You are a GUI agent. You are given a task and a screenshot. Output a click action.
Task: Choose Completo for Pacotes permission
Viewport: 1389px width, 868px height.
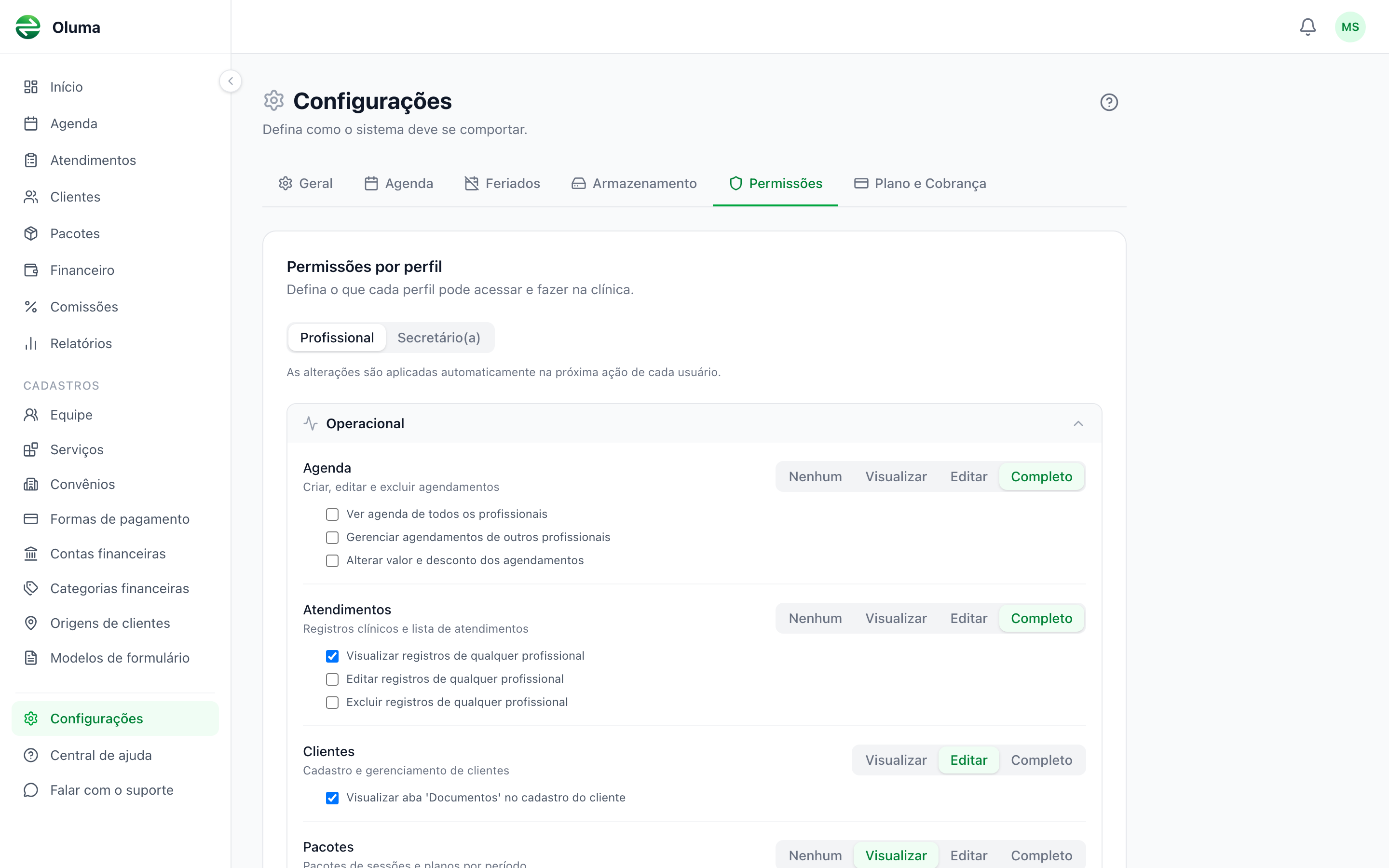pos(1042,855)
